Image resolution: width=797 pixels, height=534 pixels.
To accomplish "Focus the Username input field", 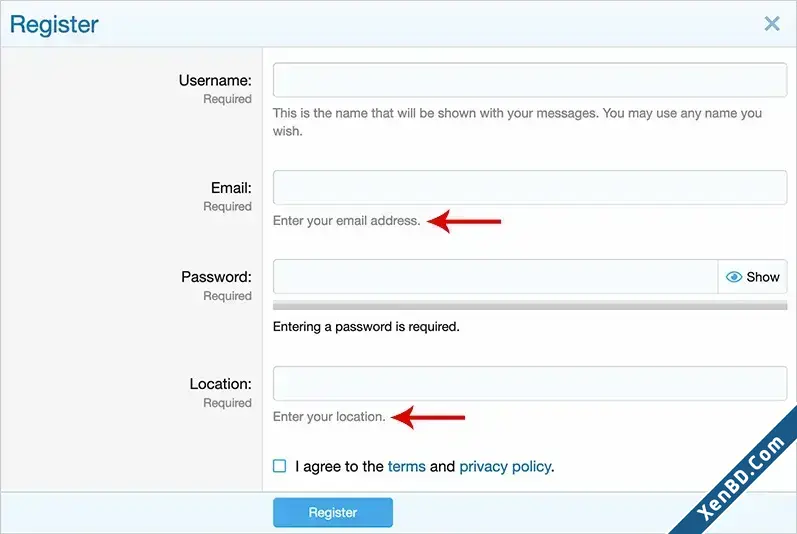I will pyautogui.click(x=530, y=80).
